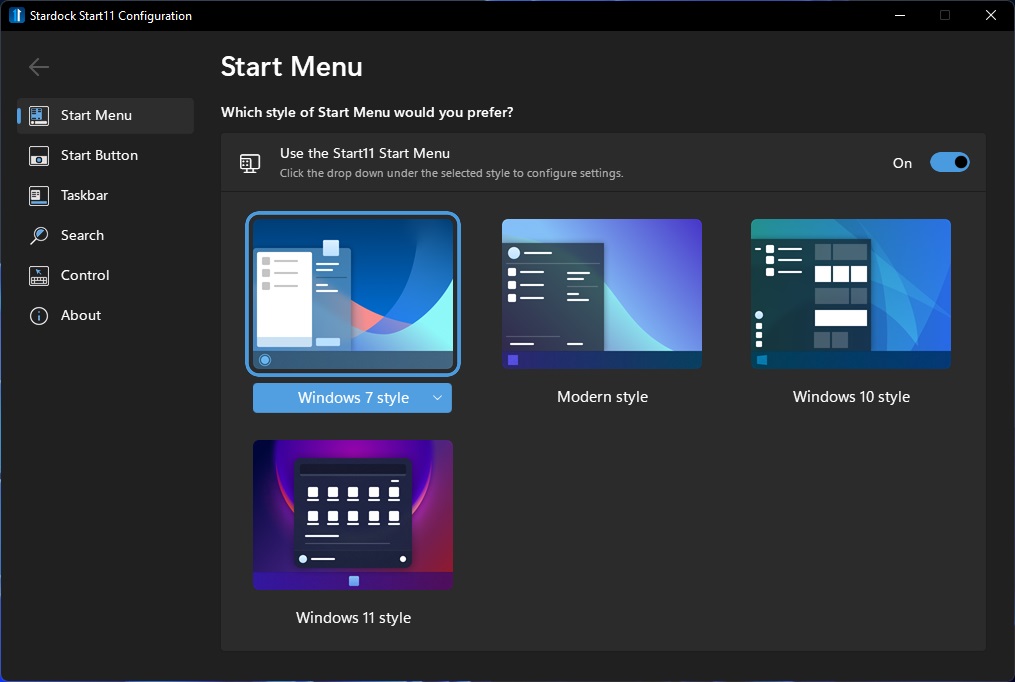Click the Use Start11 Start Menu monitor icon
This screenshot has height=682, width=1015.
pos(250,163)
